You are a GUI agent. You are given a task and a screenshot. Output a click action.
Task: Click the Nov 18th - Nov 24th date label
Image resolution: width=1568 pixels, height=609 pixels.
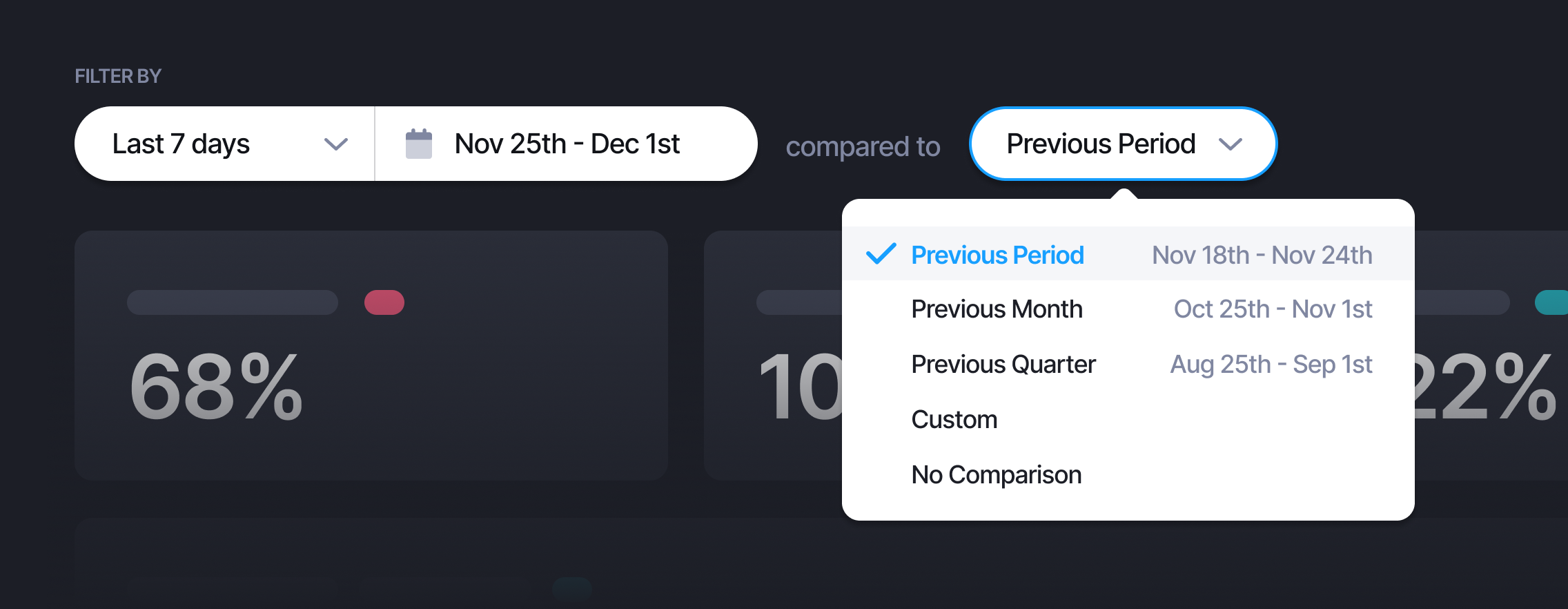pyautogui.click(x=1262, y=255)
